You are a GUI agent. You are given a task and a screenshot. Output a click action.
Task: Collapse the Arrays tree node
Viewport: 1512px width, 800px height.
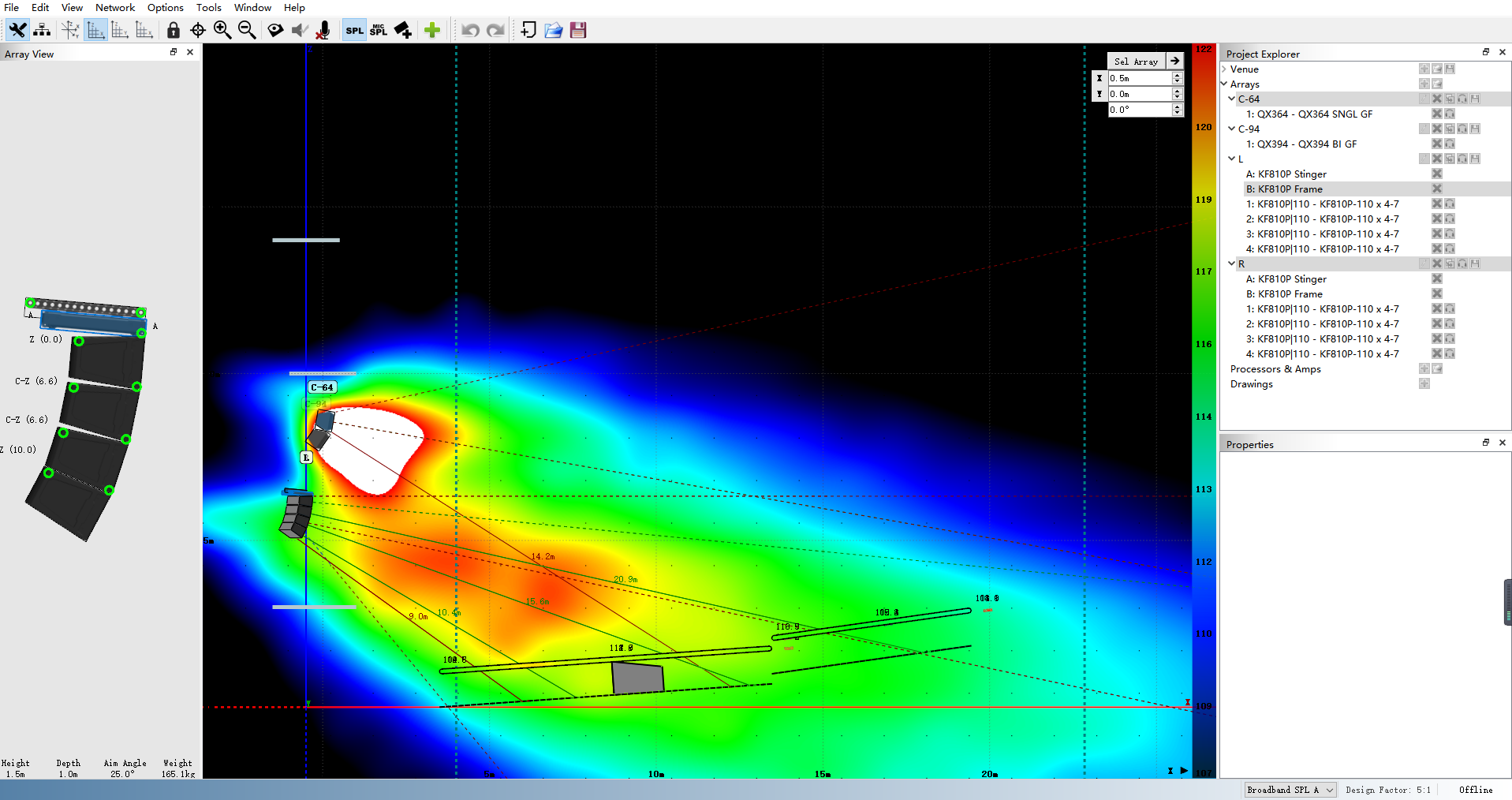pyautogui.click(x=1224, y=84)
